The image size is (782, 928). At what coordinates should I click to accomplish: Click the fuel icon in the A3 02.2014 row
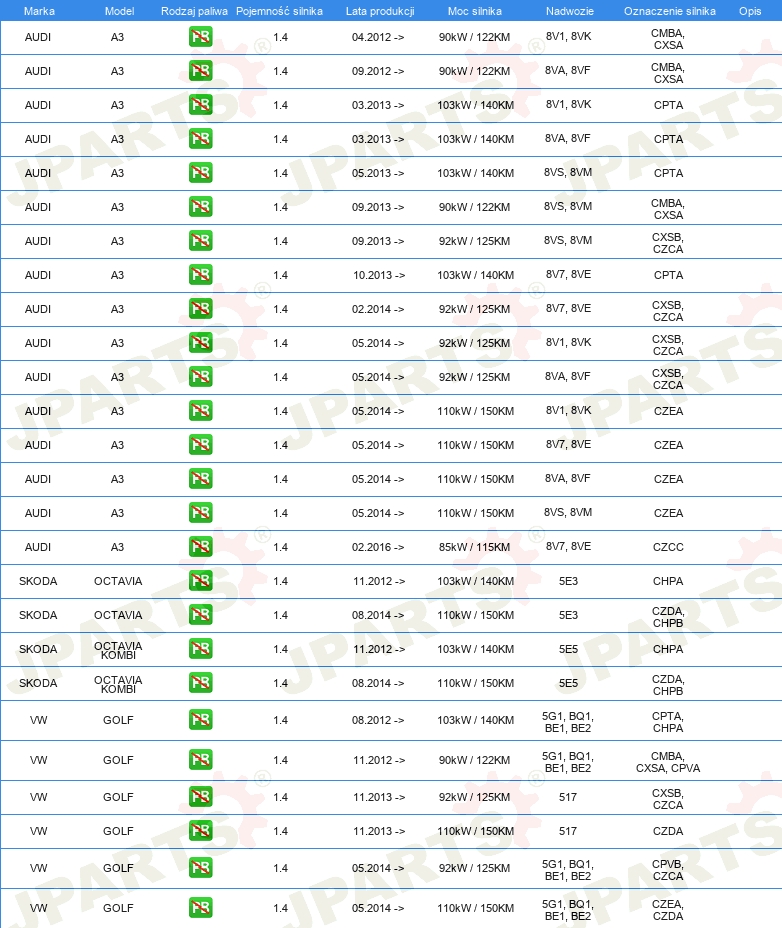[201, 309]
